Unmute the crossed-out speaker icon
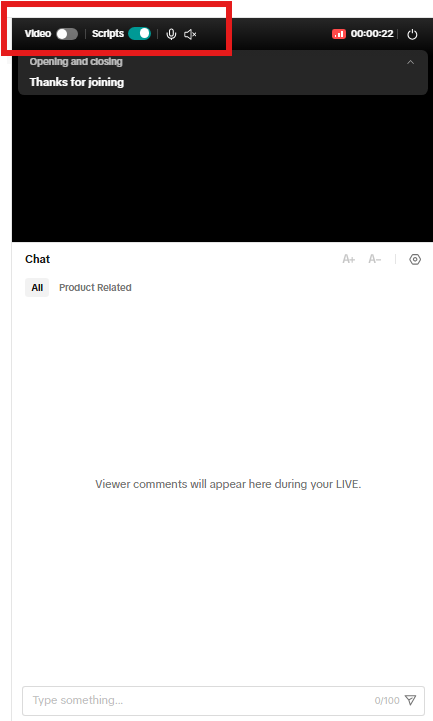 pos(190,34)
